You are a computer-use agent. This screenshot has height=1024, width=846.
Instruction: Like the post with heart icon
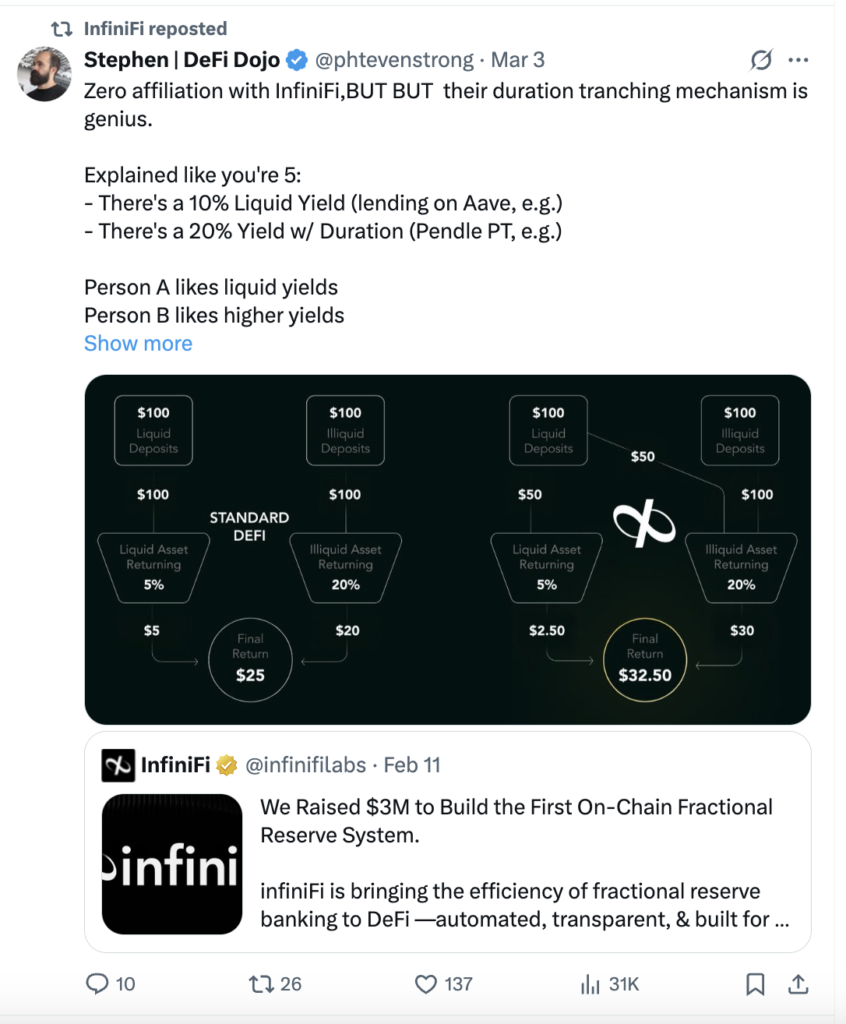pyautogui.click(x=426, y=984)
